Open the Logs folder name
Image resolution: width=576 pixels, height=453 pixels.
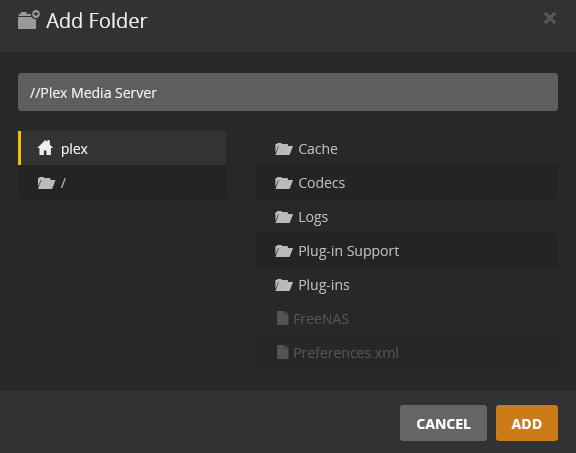point(313,217)
